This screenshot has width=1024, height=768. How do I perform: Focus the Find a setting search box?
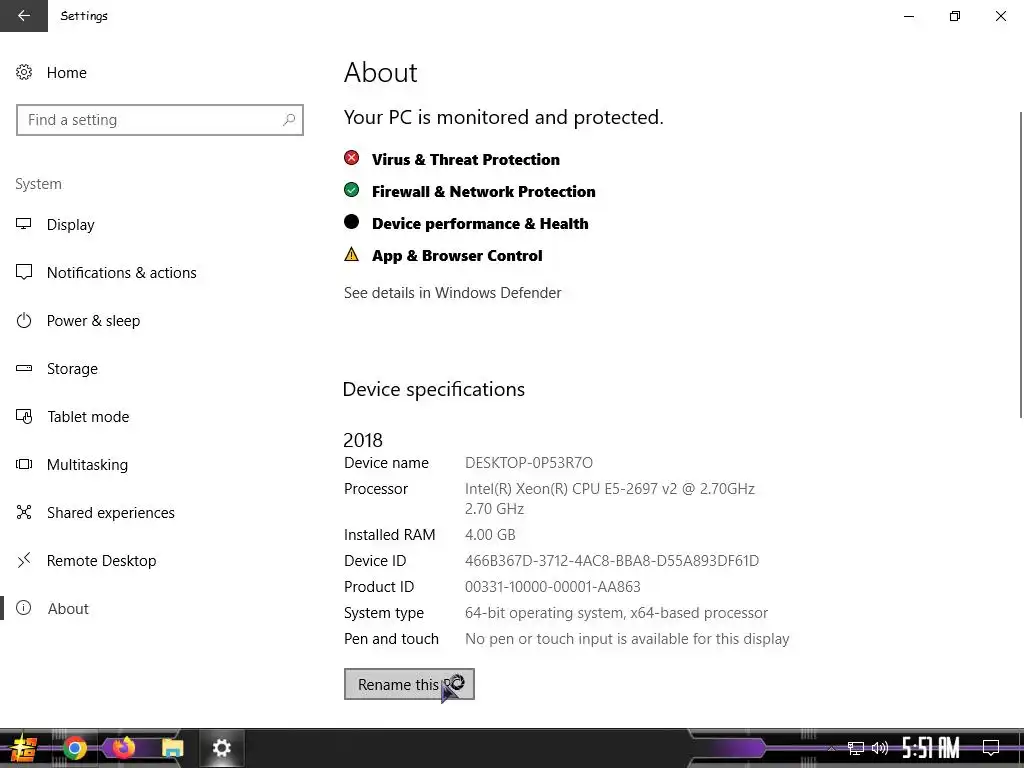click(x=160, y=120)
